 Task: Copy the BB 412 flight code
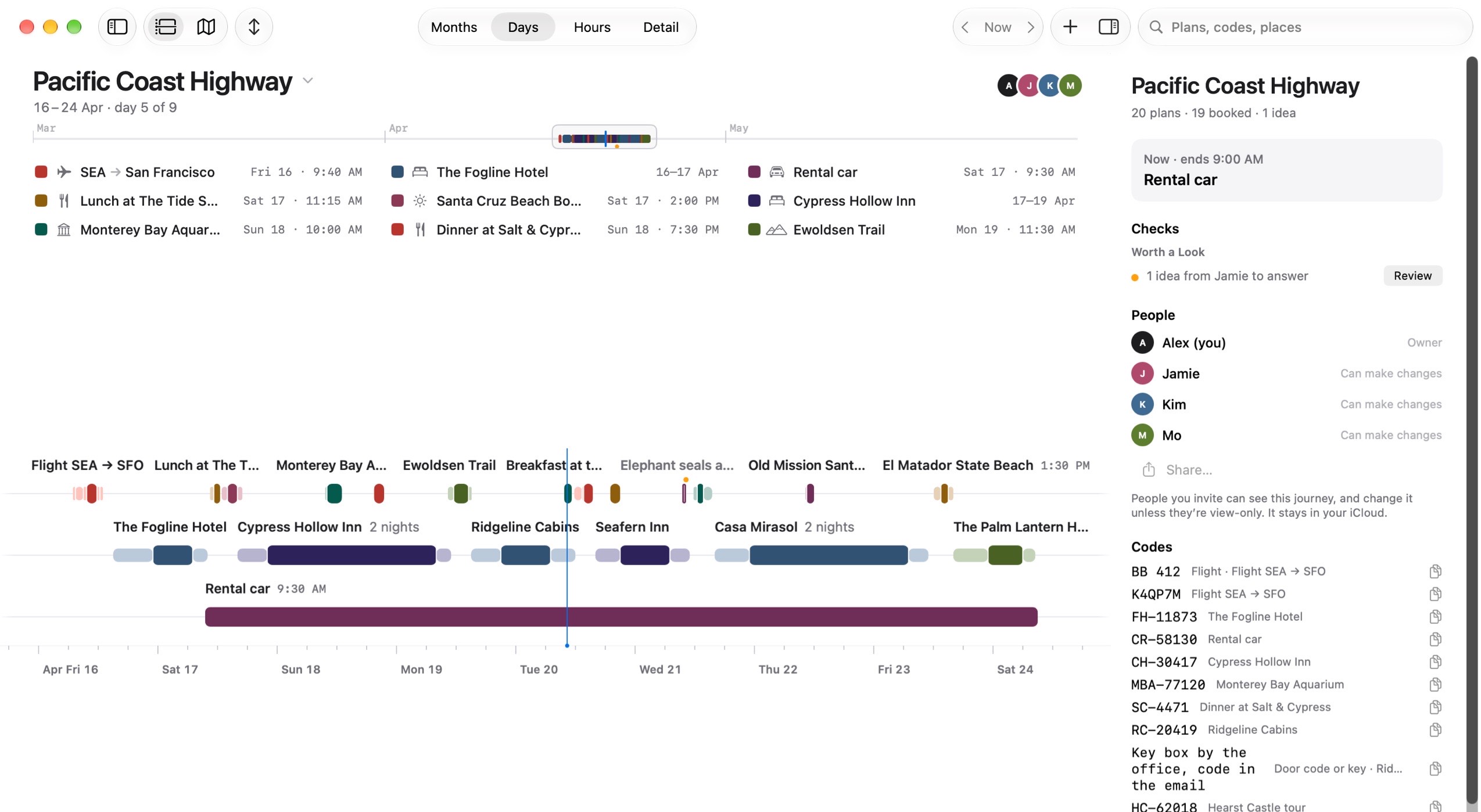(1435, 572)
